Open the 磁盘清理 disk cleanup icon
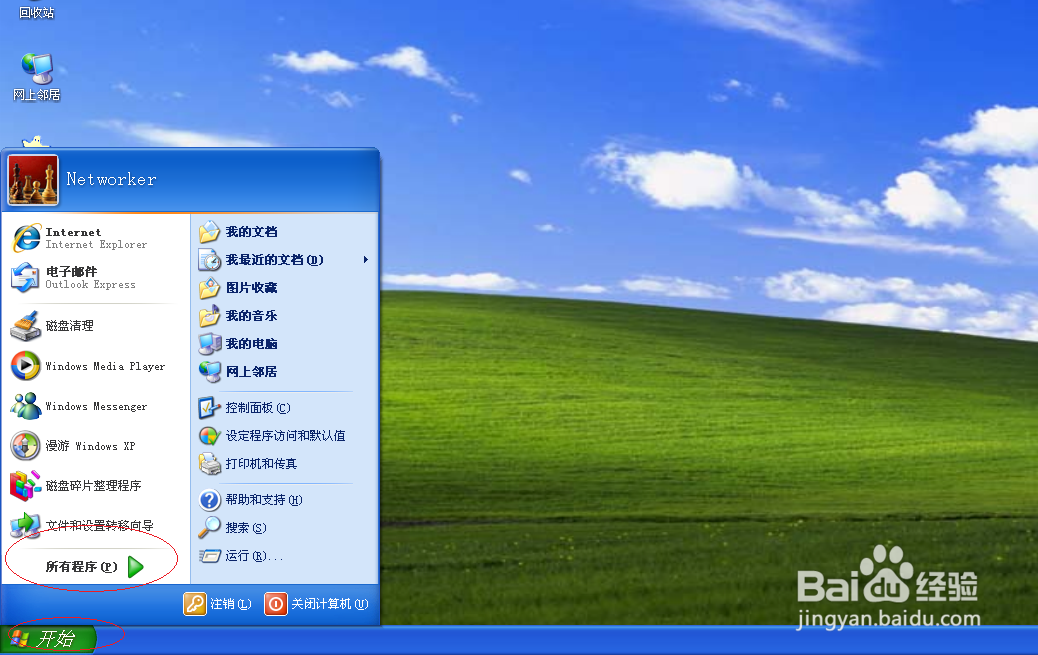The width and height of the screenshot is (1038, 655). tap(25, 326)
